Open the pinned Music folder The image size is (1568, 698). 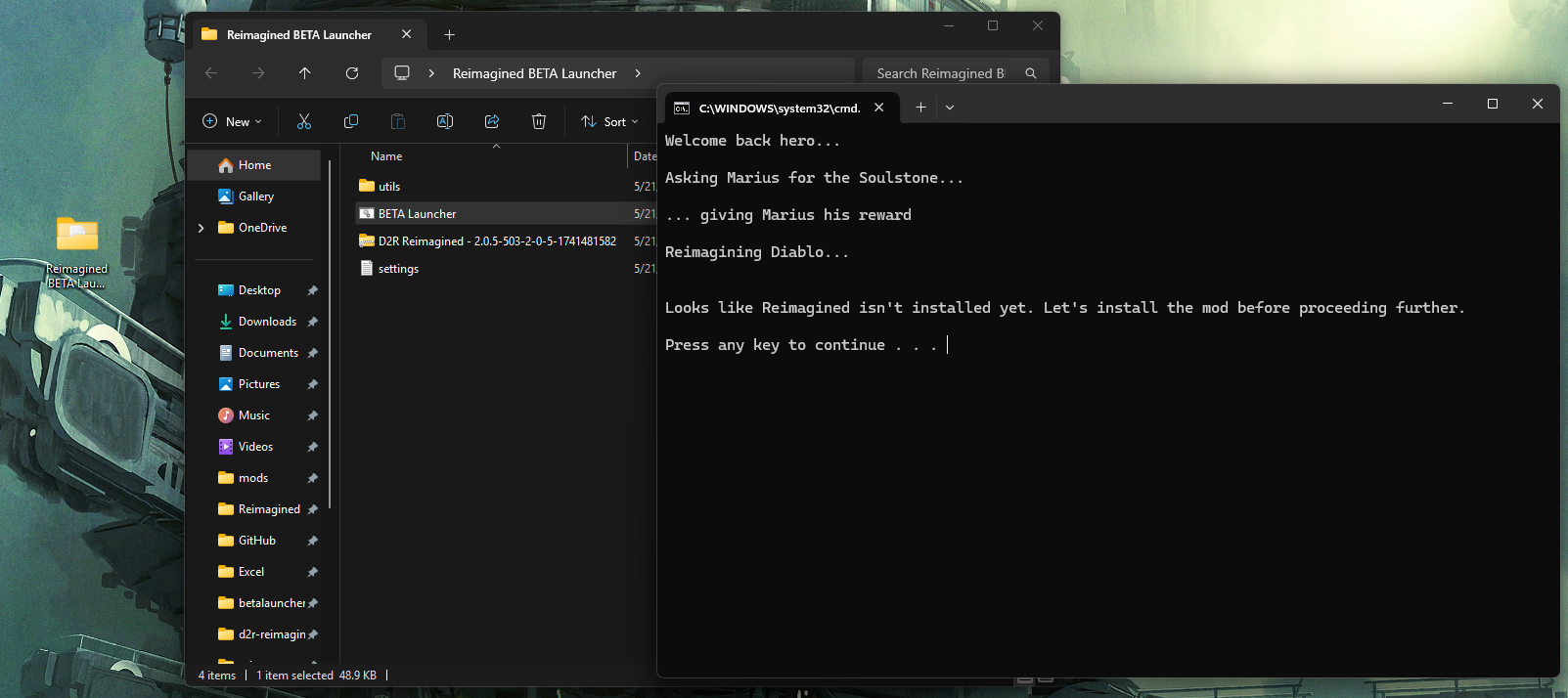pyautogui.click(x=254, y=415)
